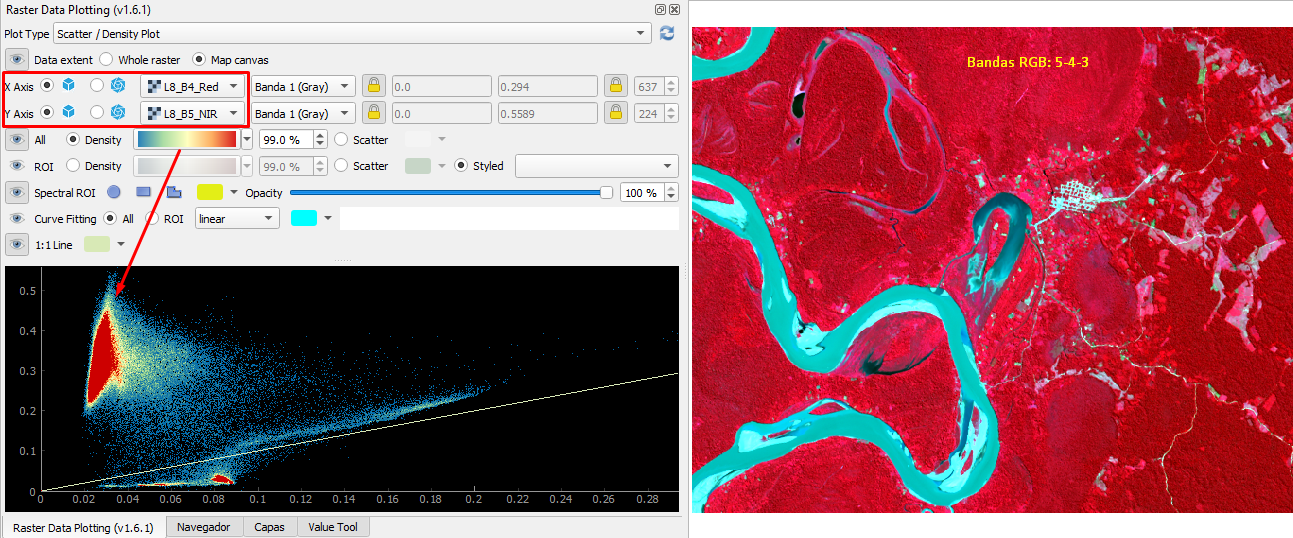The width and height of the screenshot is (1293, 538).
Task: Select the circle Spectral ROI tool
Action: (x=115, y=192)
